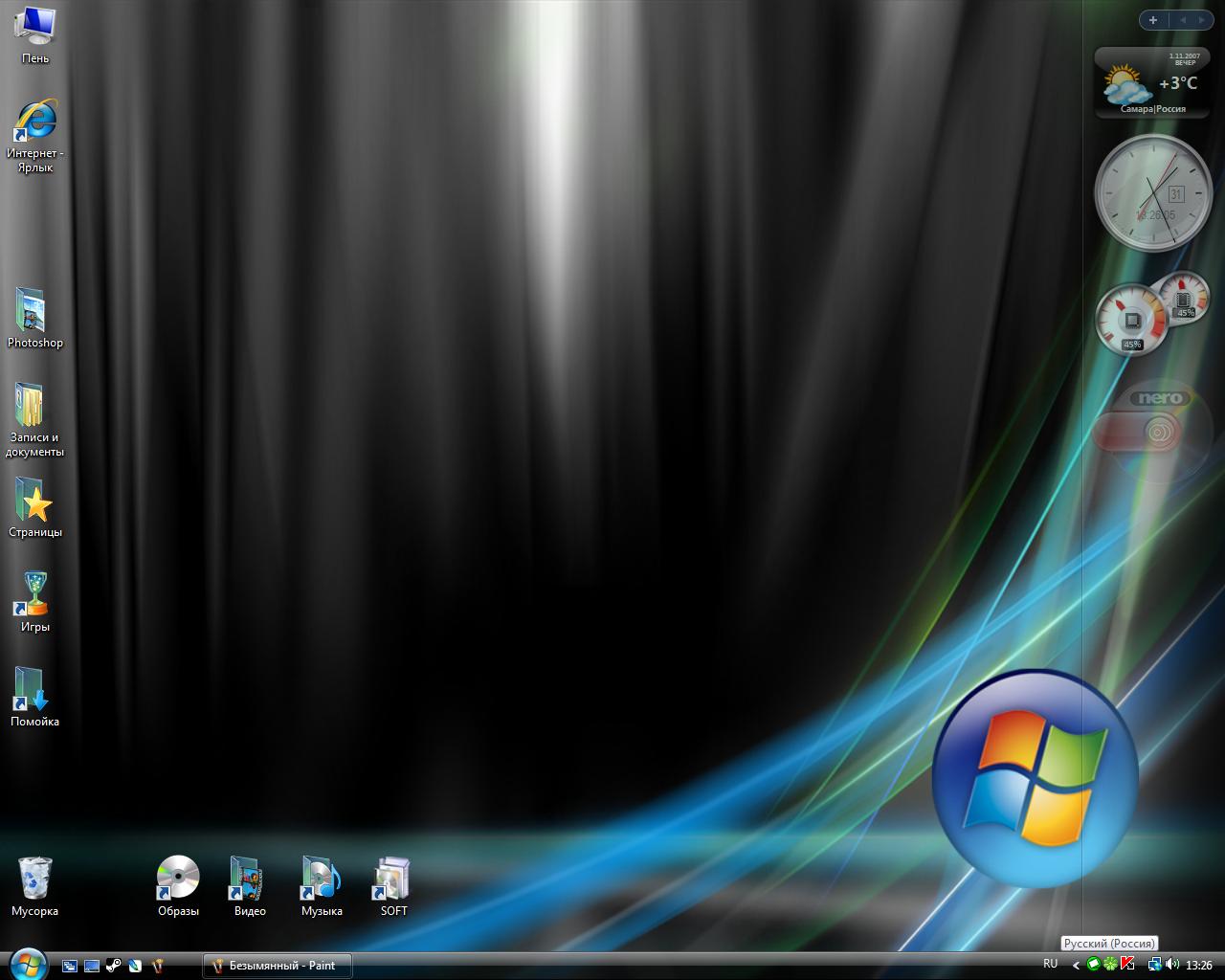This screenshot has width=1225, height=980.
Task: Click the green round tray icon
Action: tap(1094, 965)
